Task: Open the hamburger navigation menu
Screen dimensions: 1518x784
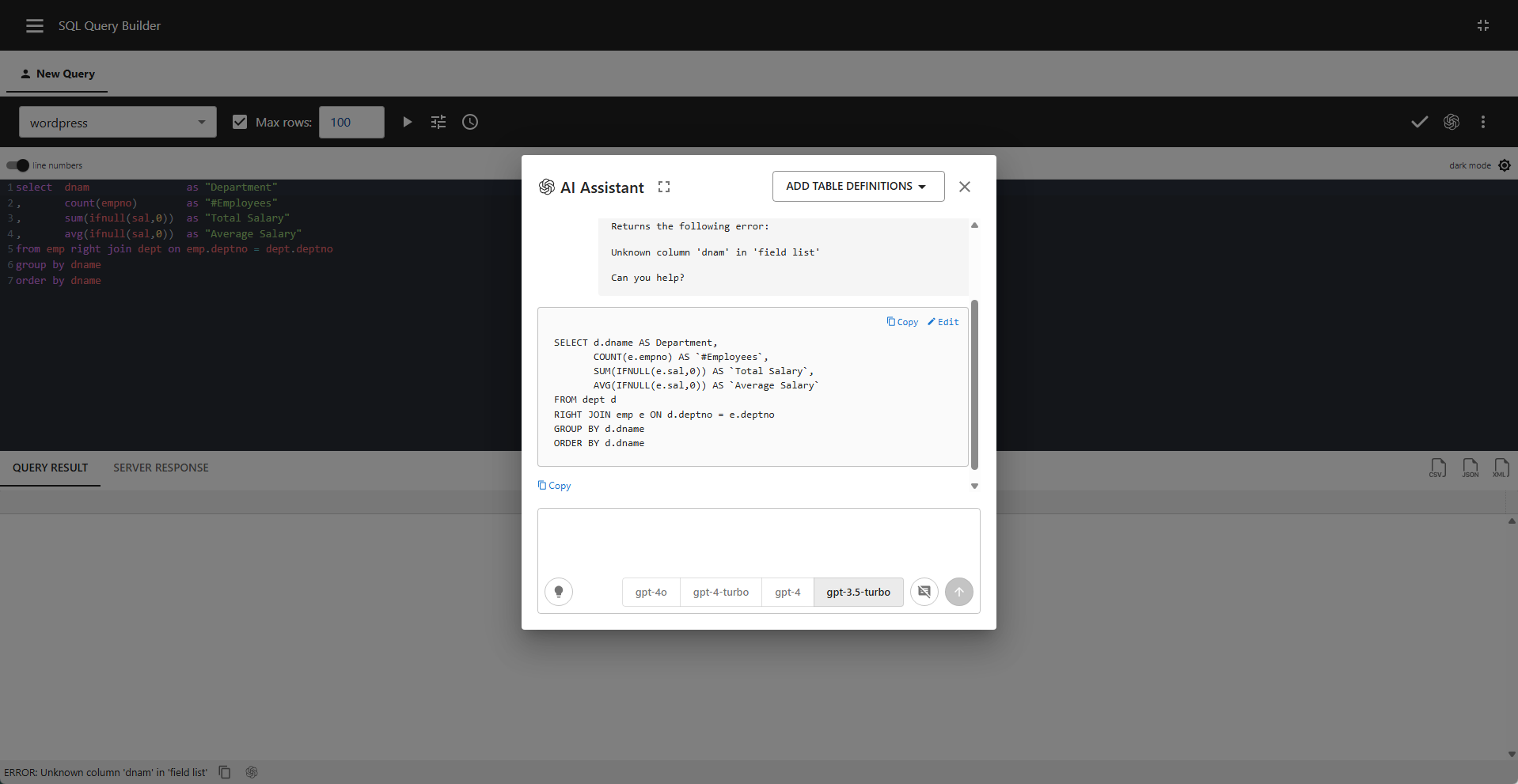Action: [35, 26]
